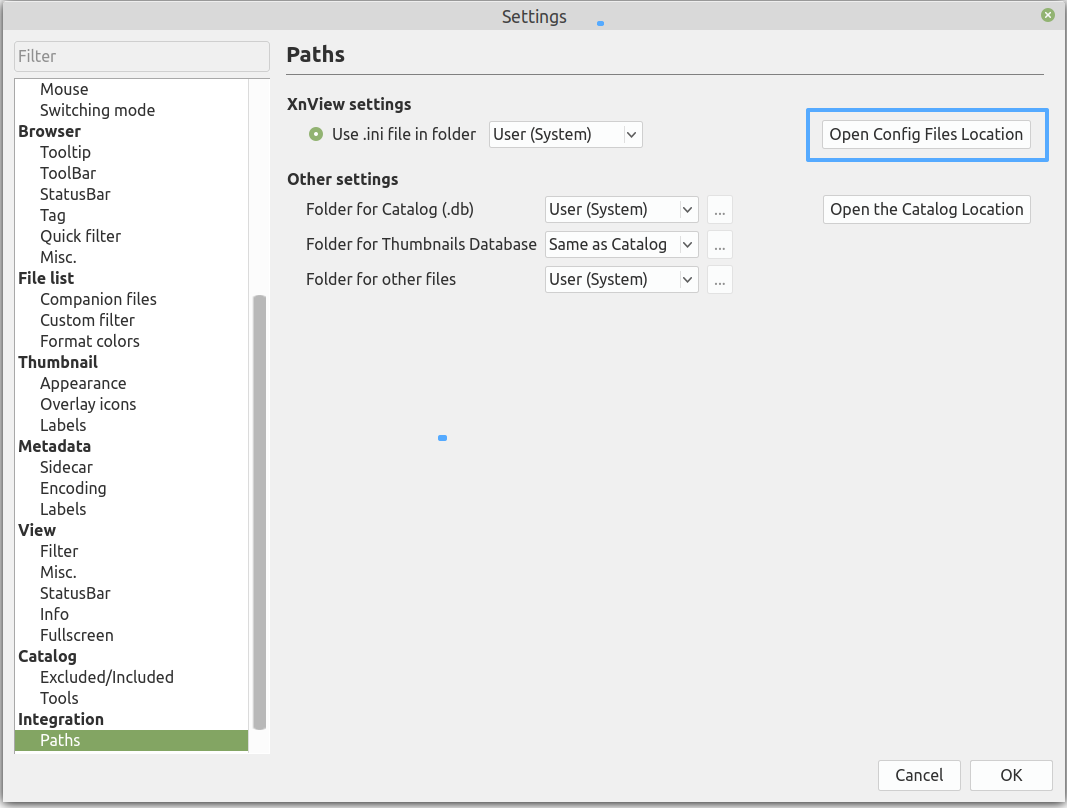Click the browse button for Thumbnails Database folder
This screenshot has width=1067, height=808.
(720, 244)
